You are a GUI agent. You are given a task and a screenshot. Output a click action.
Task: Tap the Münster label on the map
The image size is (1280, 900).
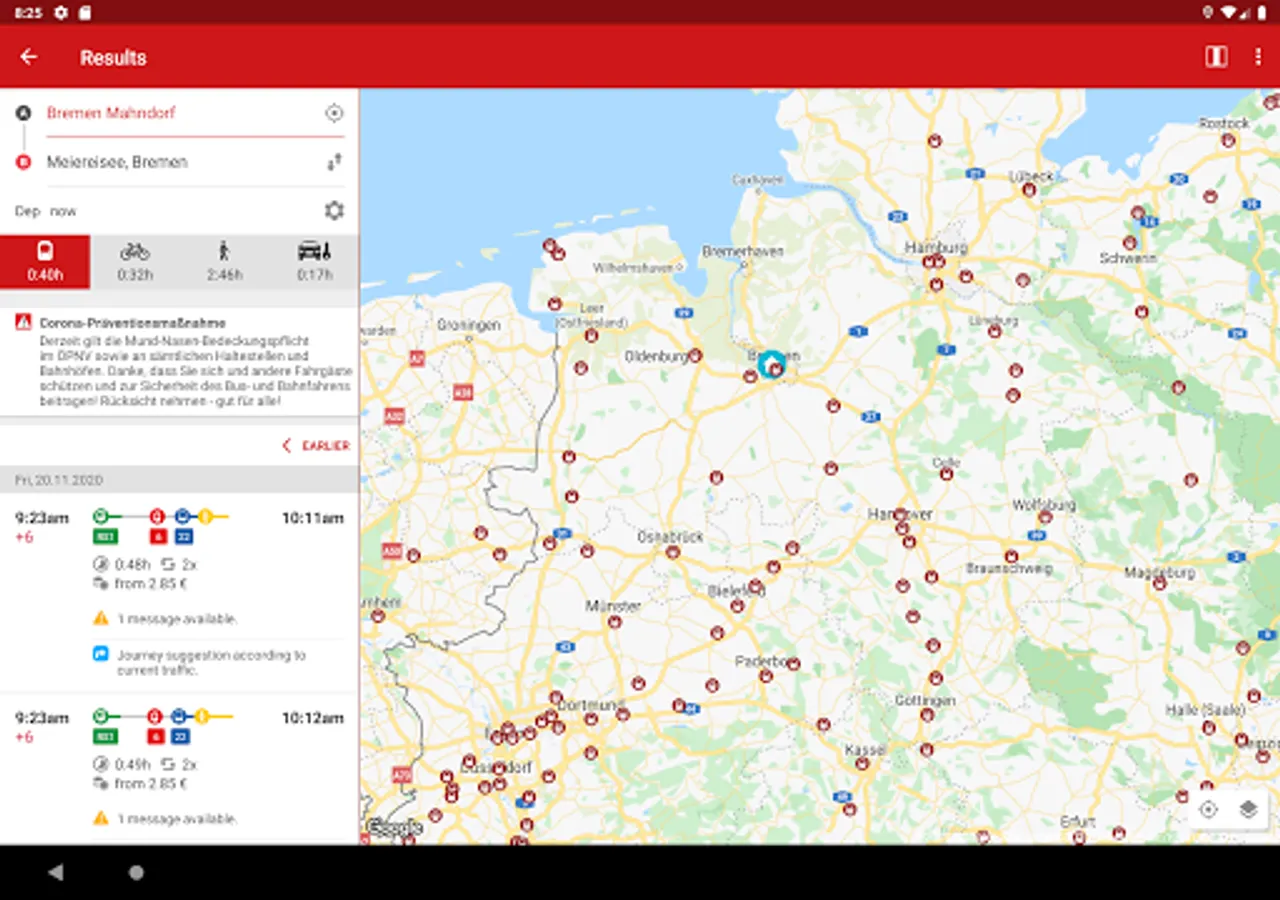(613, 606)
